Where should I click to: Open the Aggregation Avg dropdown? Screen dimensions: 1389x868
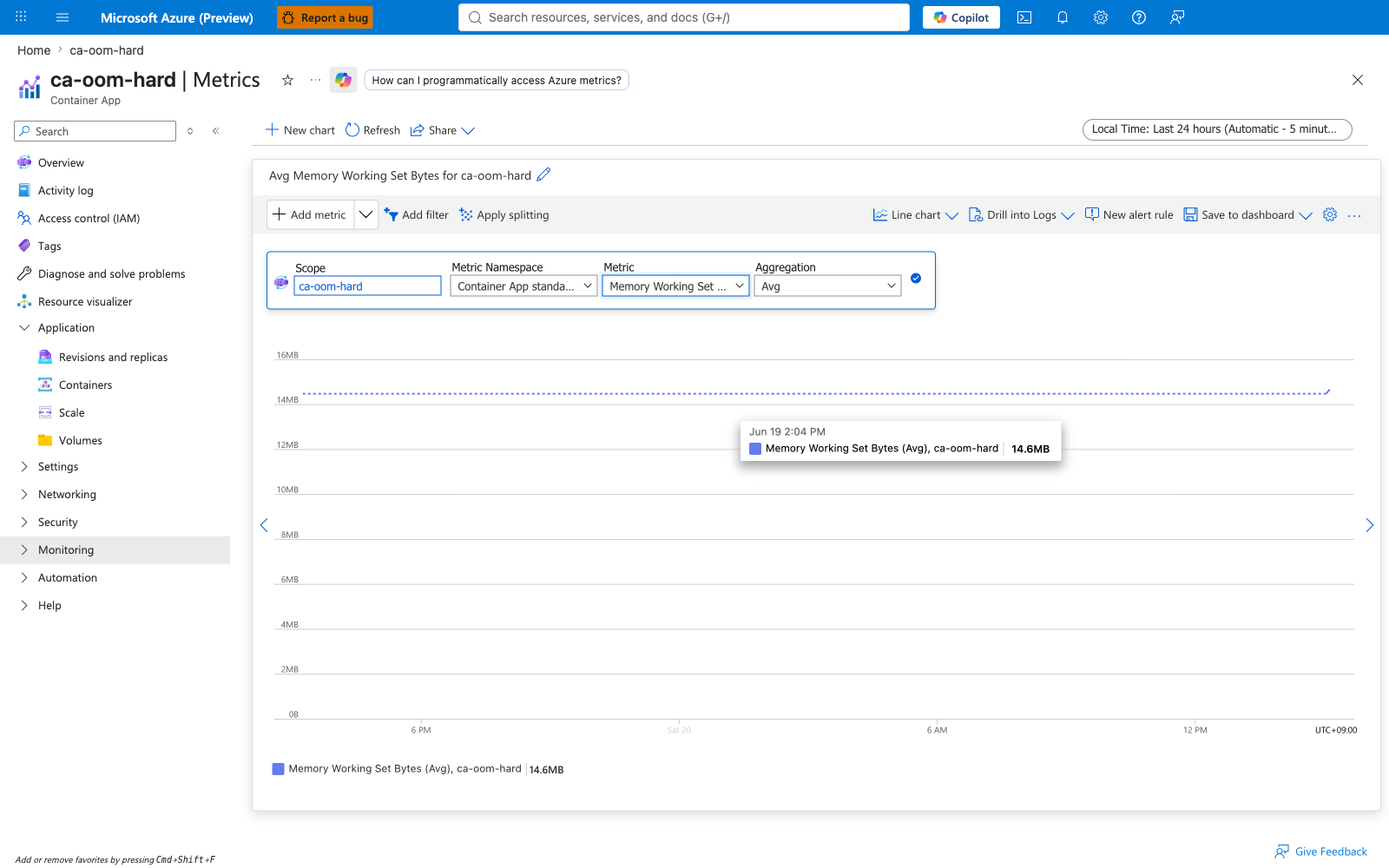pos(827,286)
